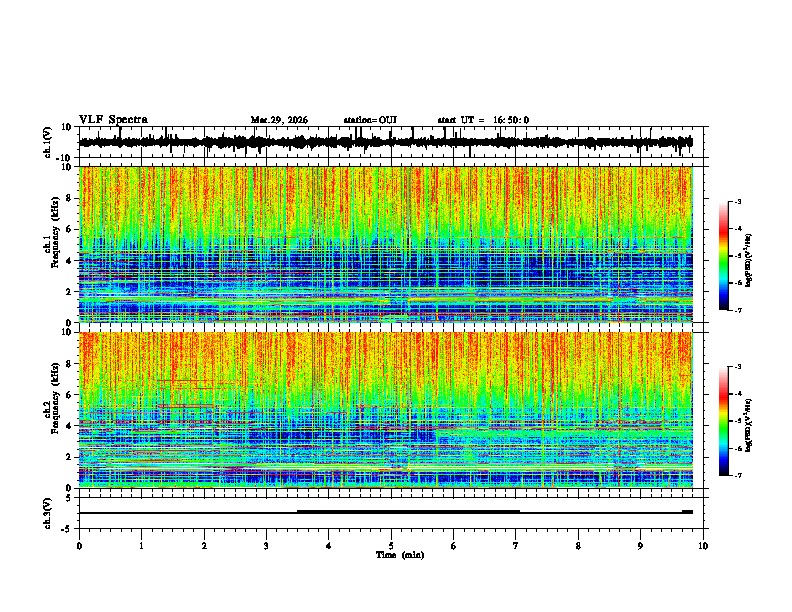The height and width of the screenshot is (612, 792).
Task: Click the "-7" label on ch.1 color scale
Action: click(x=738, y=310)
